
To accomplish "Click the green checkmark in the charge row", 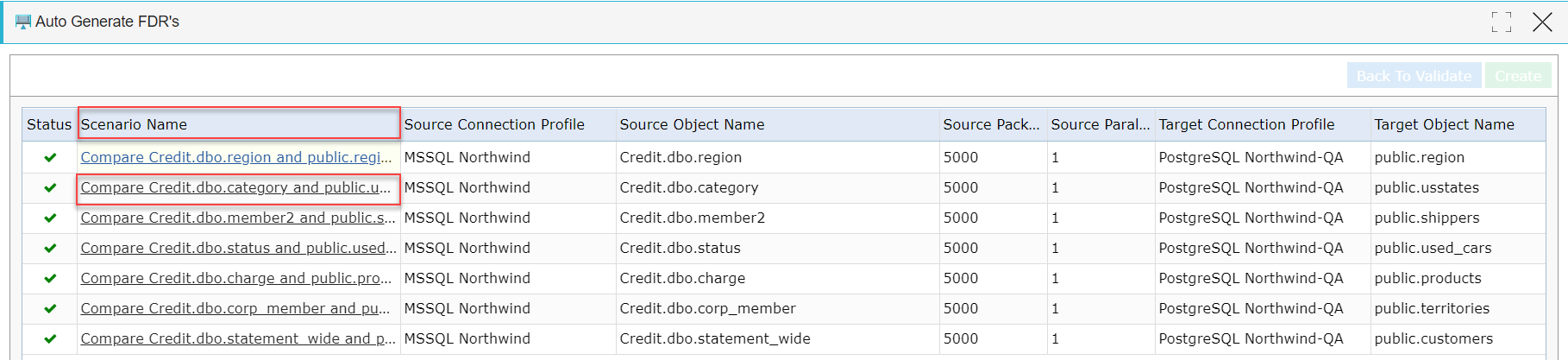I will (x=50, y=278).
